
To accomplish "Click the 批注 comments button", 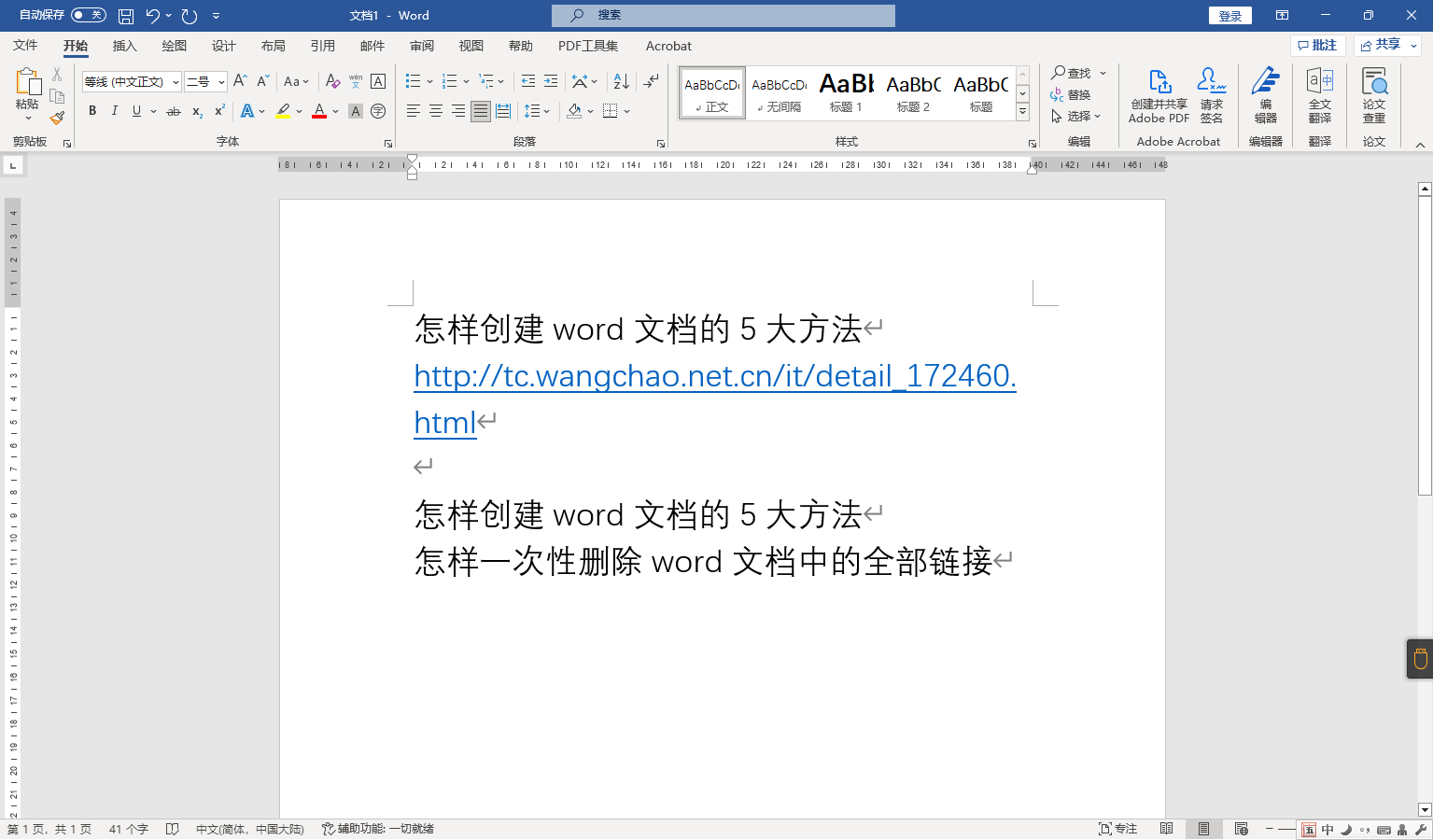I will pyautogui.click(x=1317, y=45).
